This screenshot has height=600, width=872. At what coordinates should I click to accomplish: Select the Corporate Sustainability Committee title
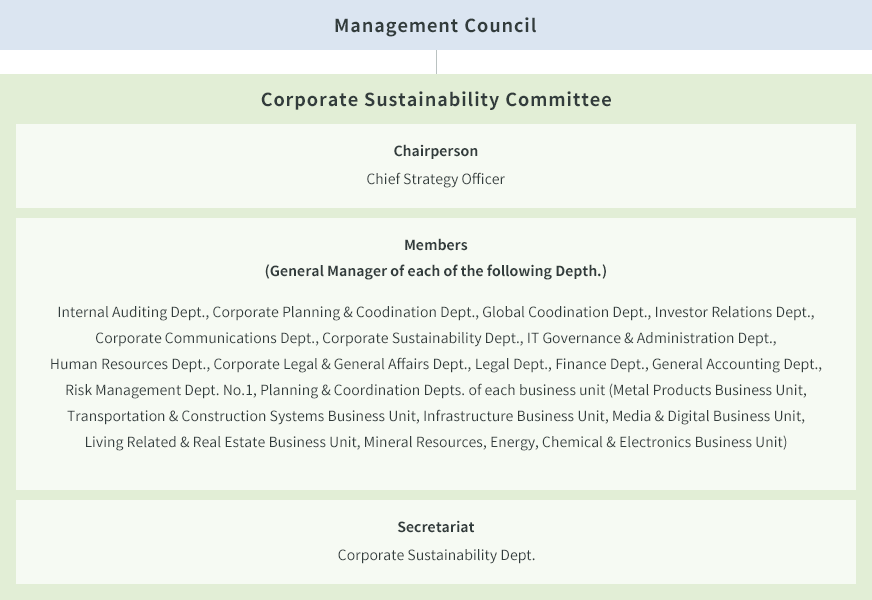(x=436, y=100)
